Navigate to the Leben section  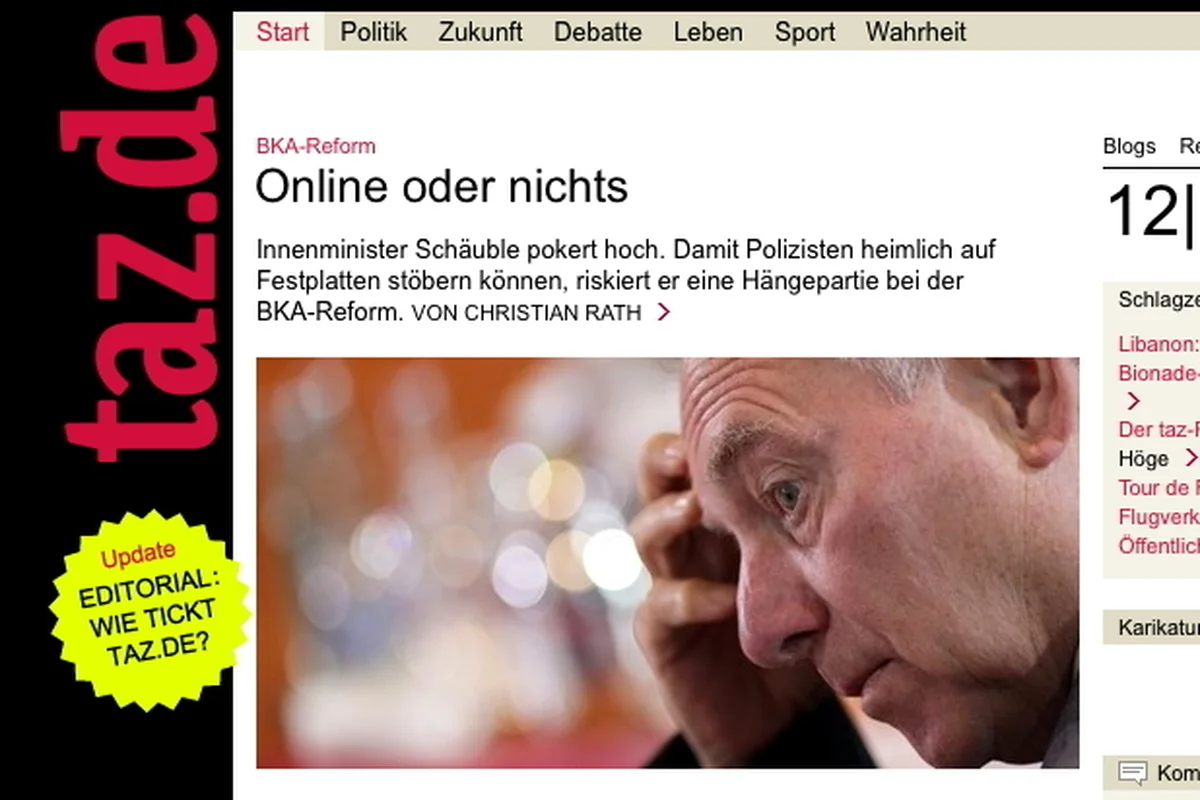[x=708, y=32]
